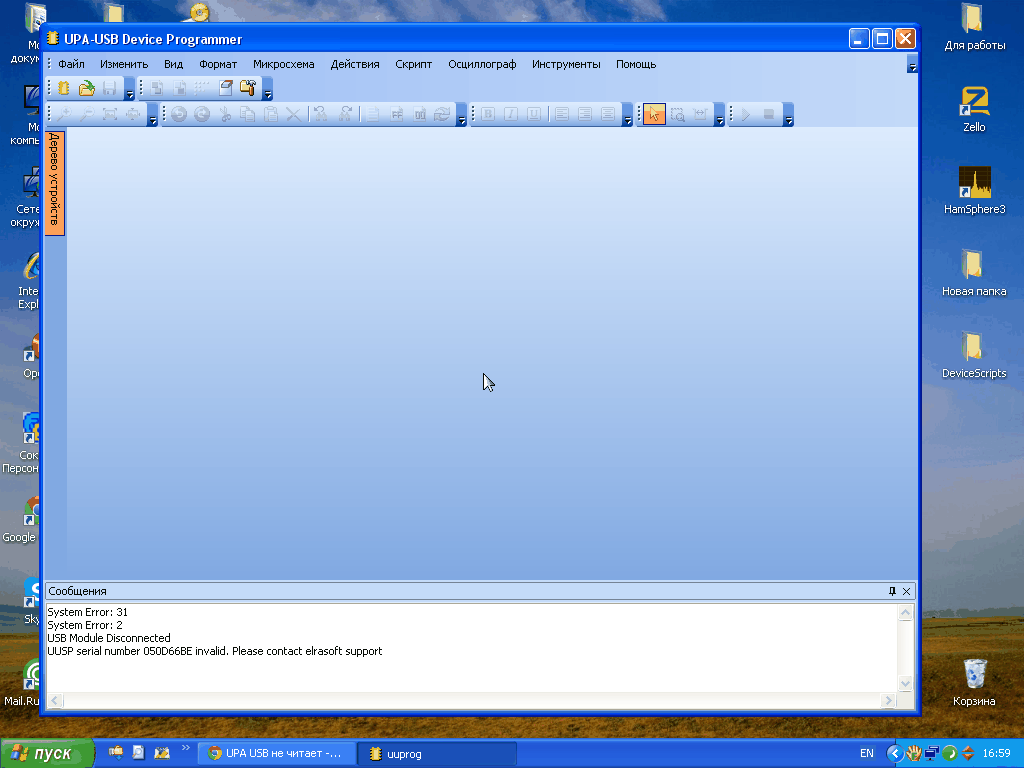Toggle align right button

point(584,114)
